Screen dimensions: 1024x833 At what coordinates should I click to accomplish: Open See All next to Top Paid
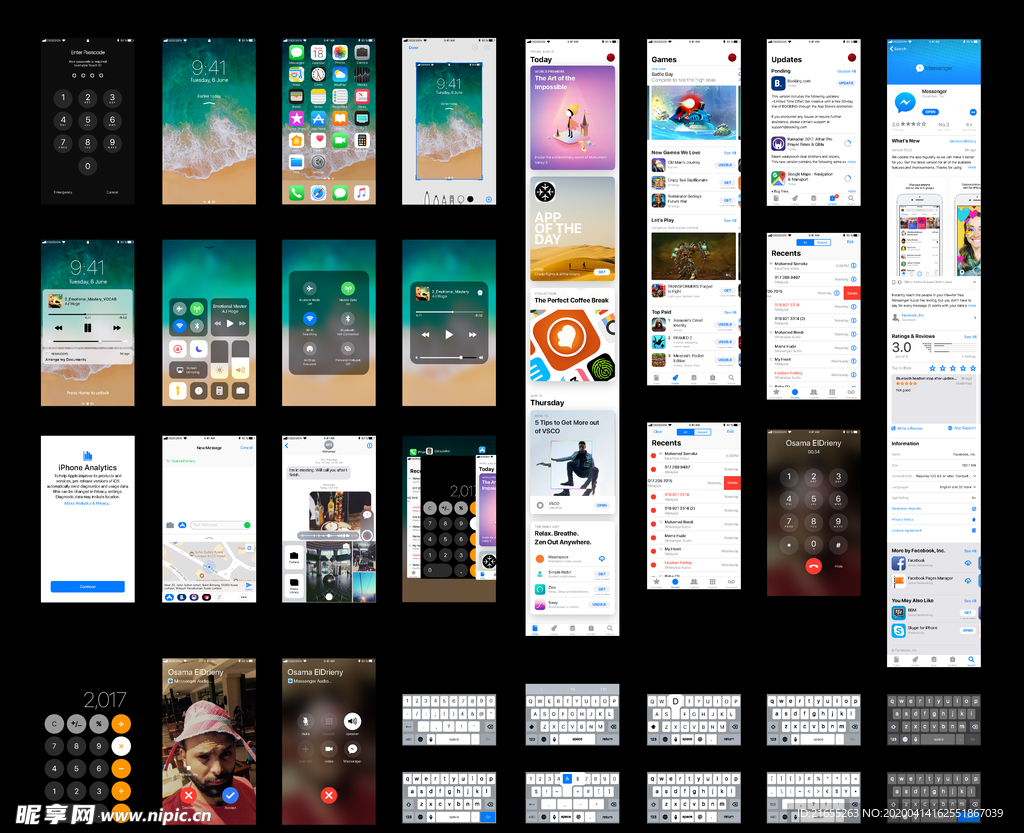tap(729, 312)
